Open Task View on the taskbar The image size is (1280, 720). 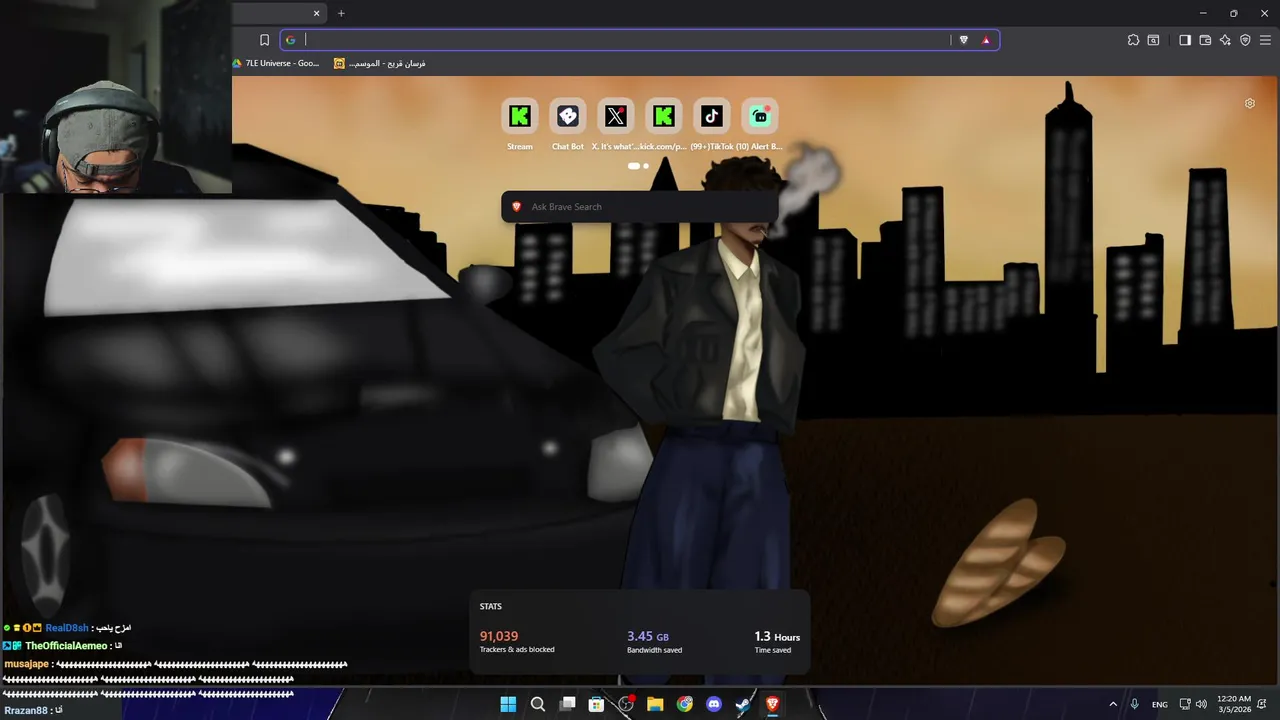coord(567,704)
